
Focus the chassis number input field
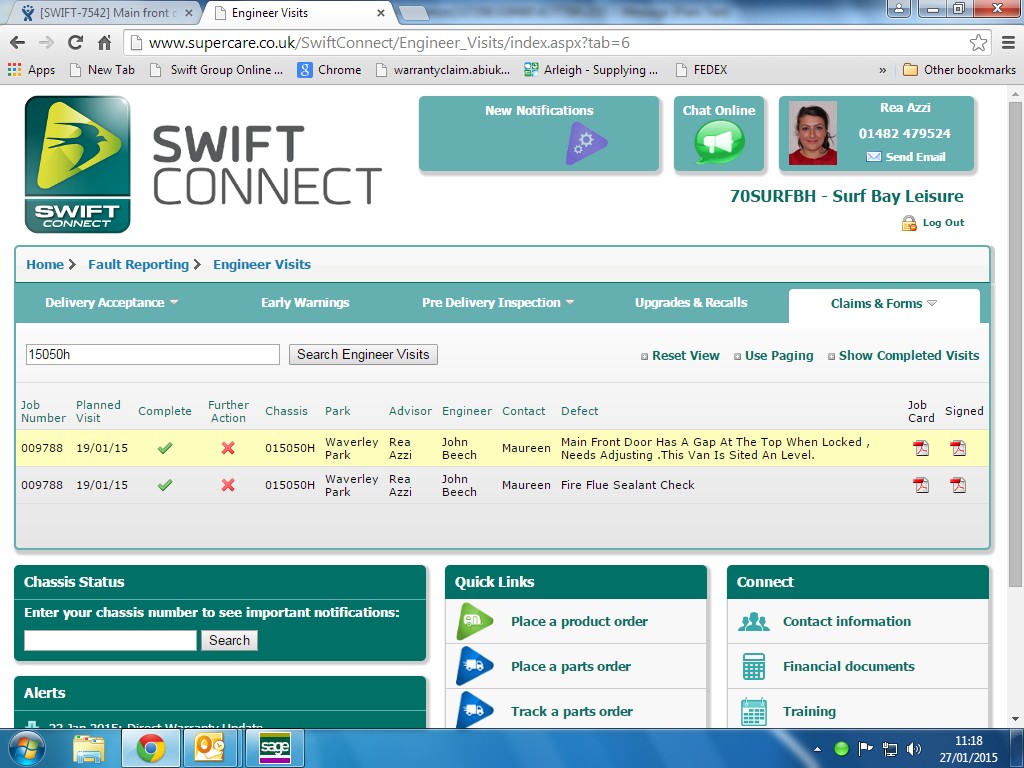[x=110, y=640]
